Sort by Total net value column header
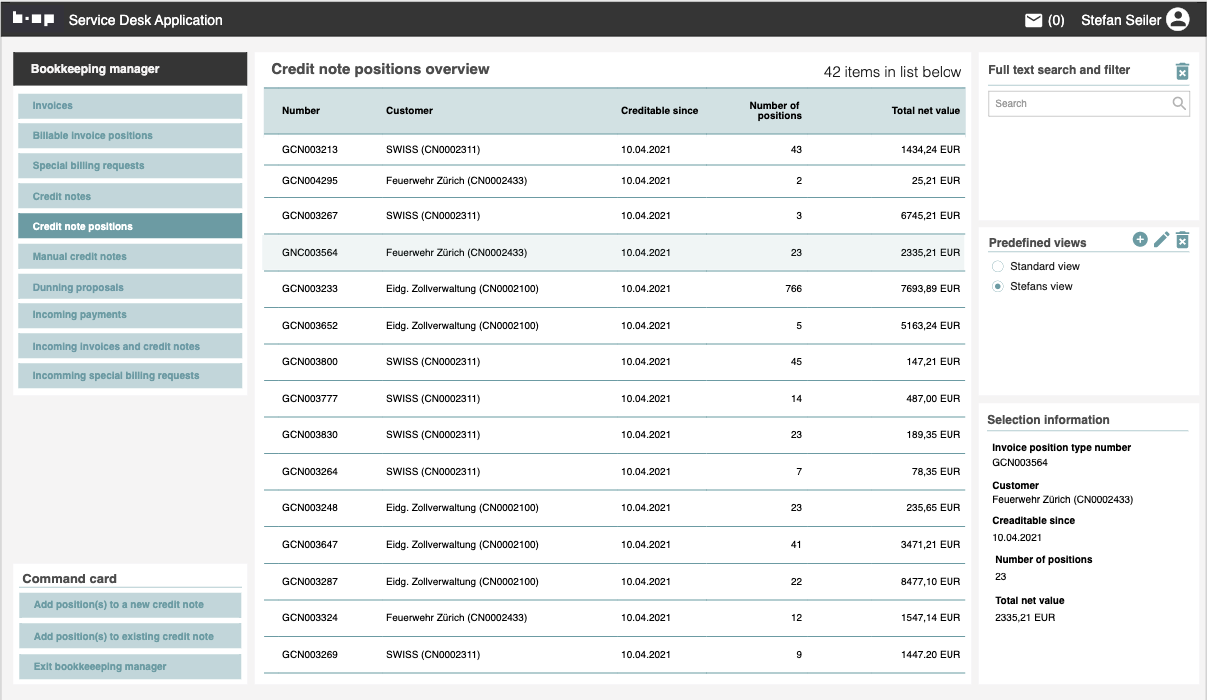1207x700 pixels. [x=925, y=111]
